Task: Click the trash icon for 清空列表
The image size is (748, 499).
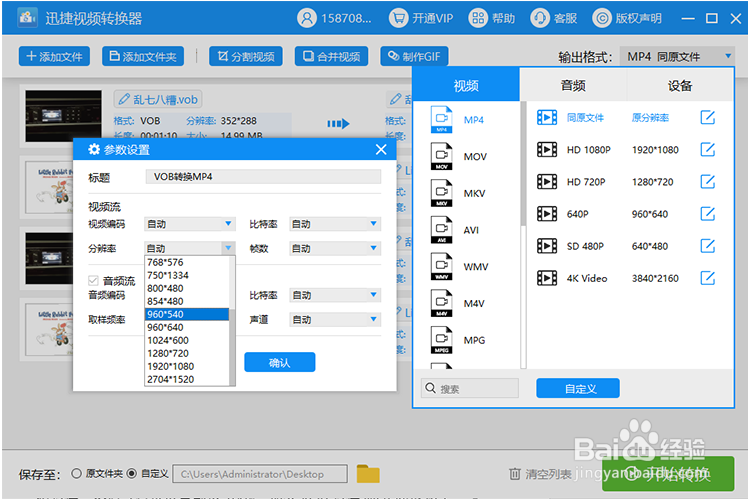Action: (515, 474)
